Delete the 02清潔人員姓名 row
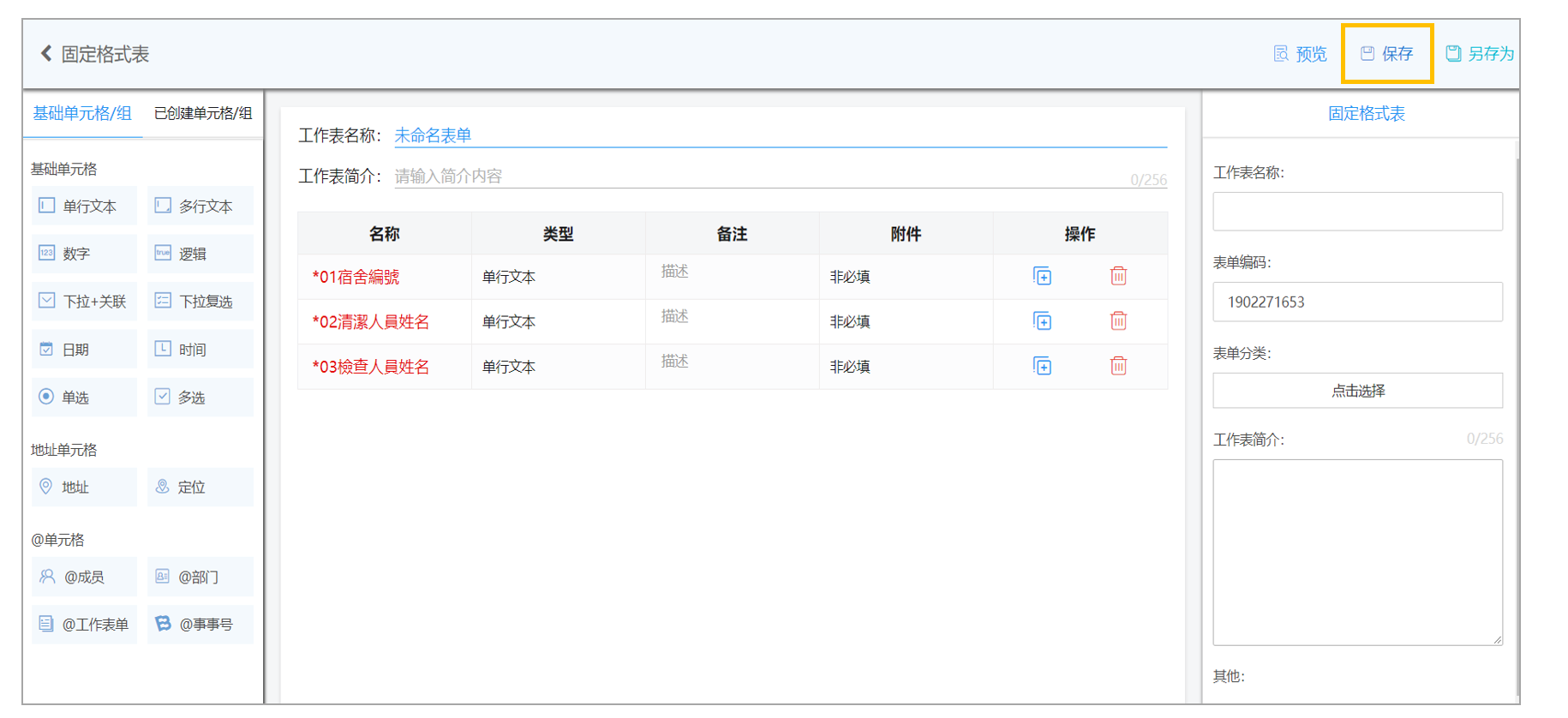Screen dimensions: 1568x718 1118,321
